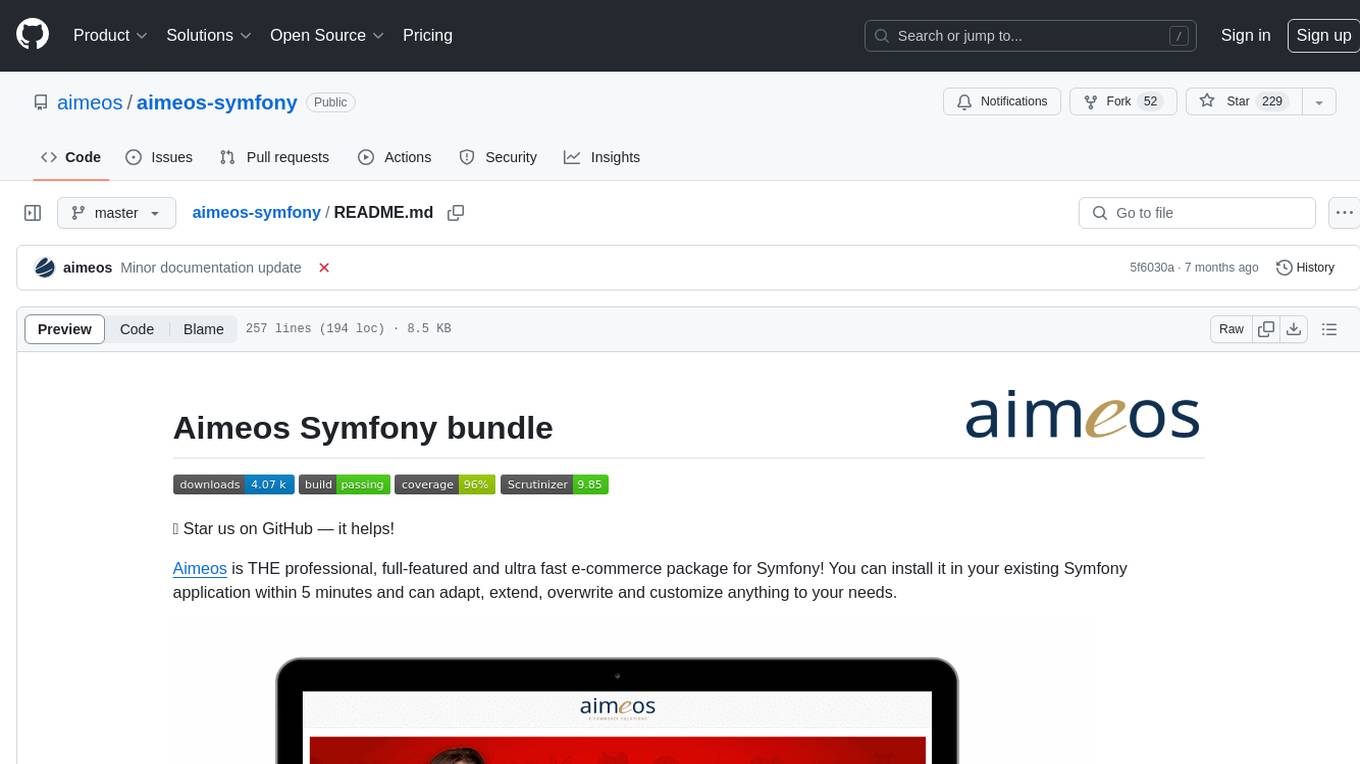1360x764 pixels.
Task: Click the Notifications bell button
Action: click(x=1002, y=101)
